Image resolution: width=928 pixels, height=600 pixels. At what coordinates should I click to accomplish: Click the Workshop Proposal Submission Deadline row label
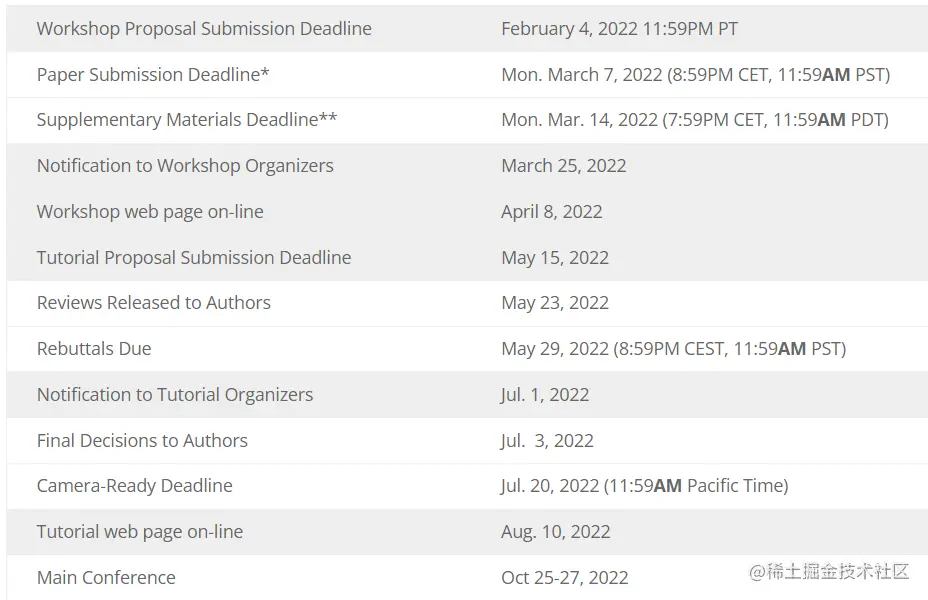(204, 29)
